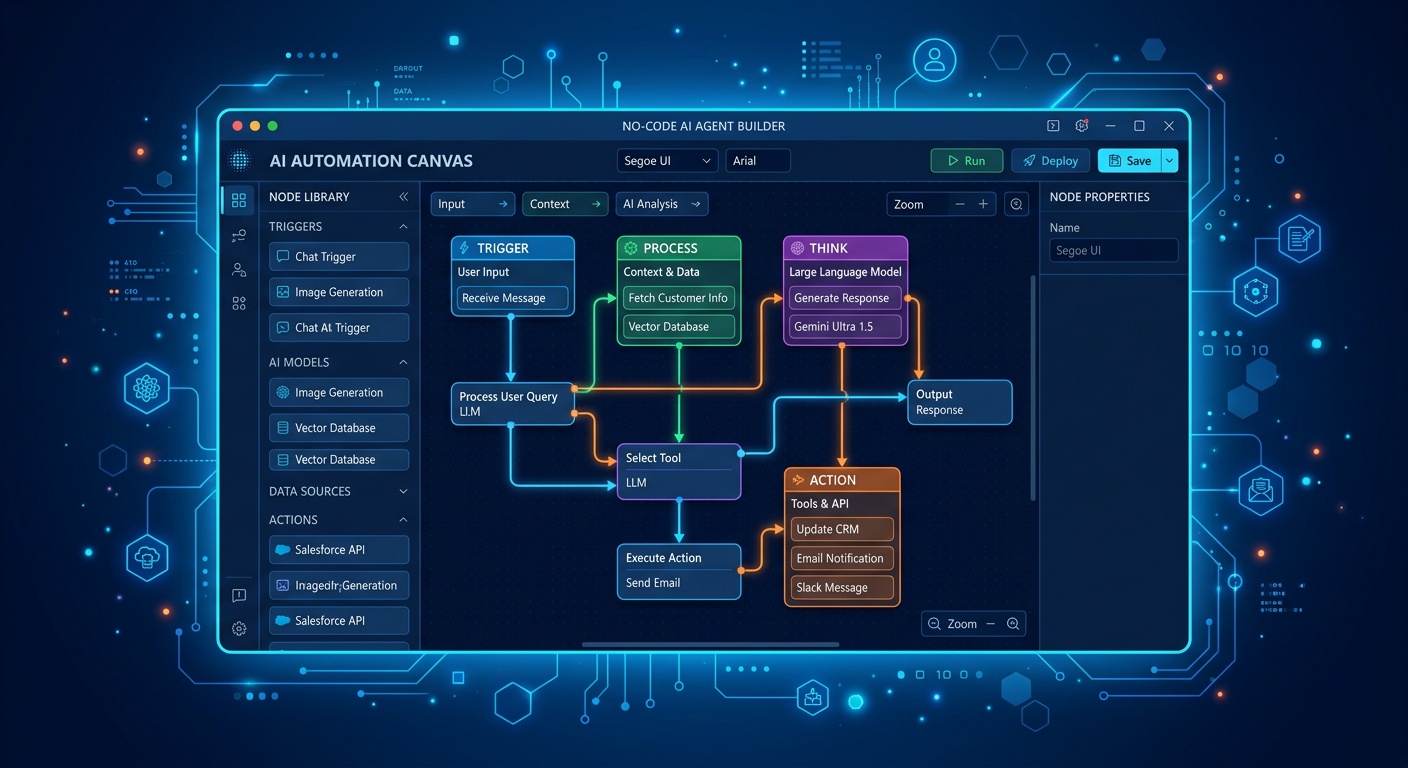Switch to the Input tab
The width and height of the screenshot is (1408, 768).
473,204
